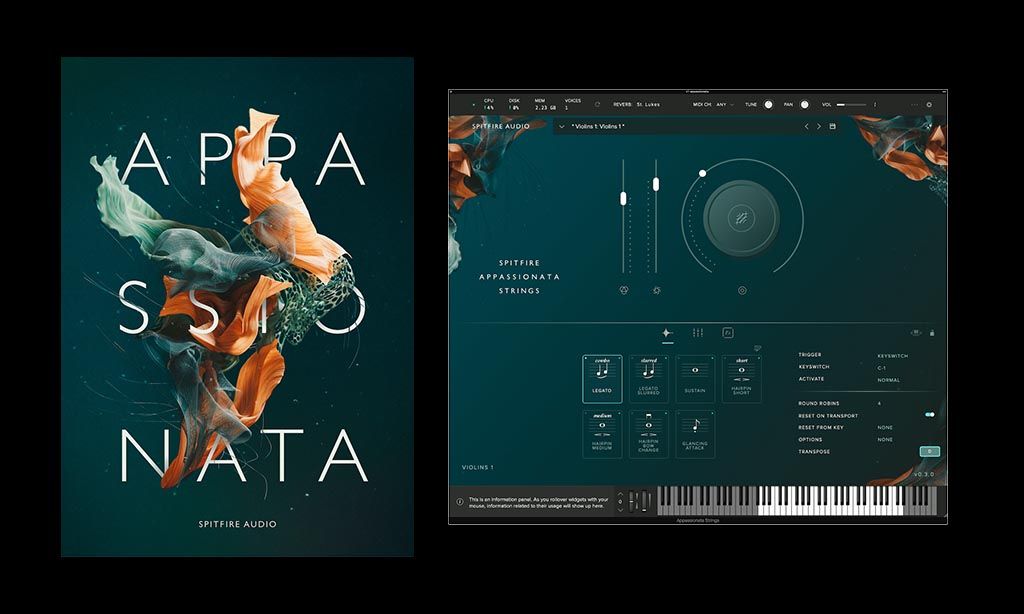Click the target icon below the big knob
The height and width of the screenshot is (614, 1024).
point(742,290)
